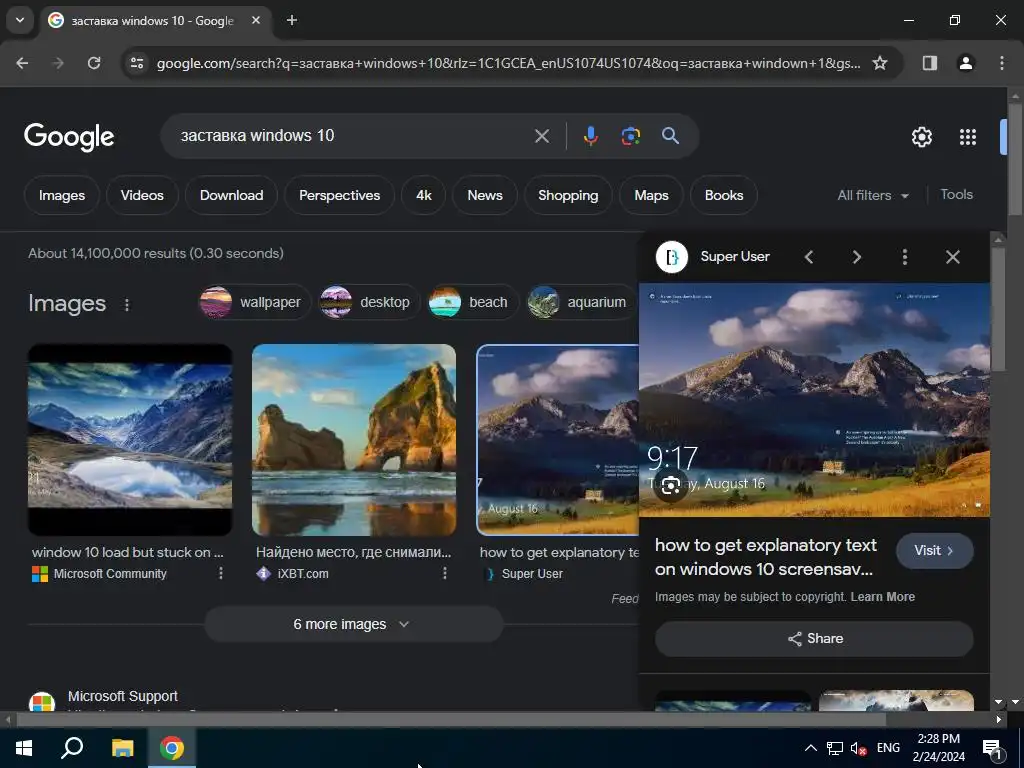Unmute the volume tray icon

(858, 748)
